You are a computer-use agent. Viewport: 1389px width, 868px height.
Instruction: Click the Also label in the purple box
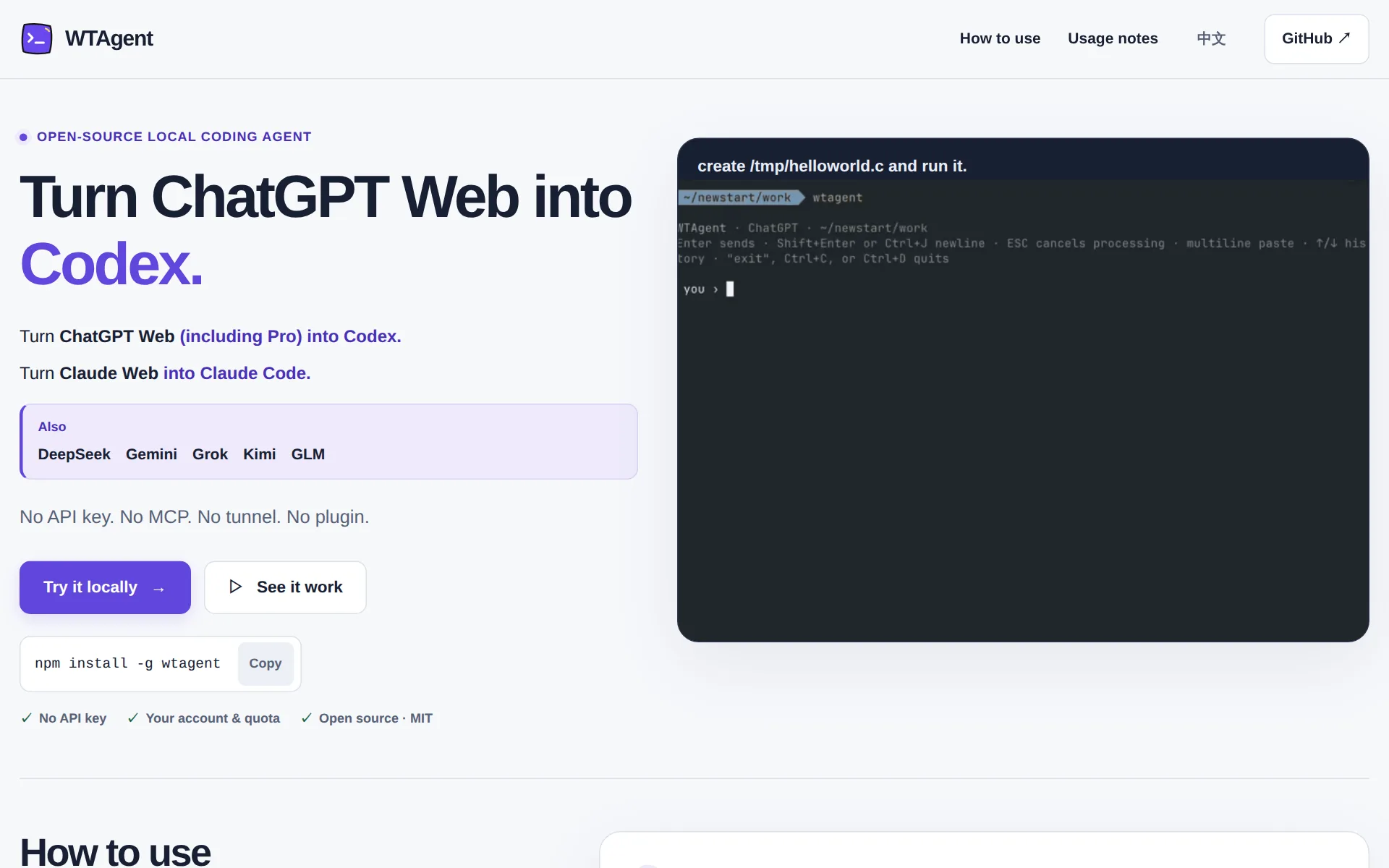tap(52, 427)
